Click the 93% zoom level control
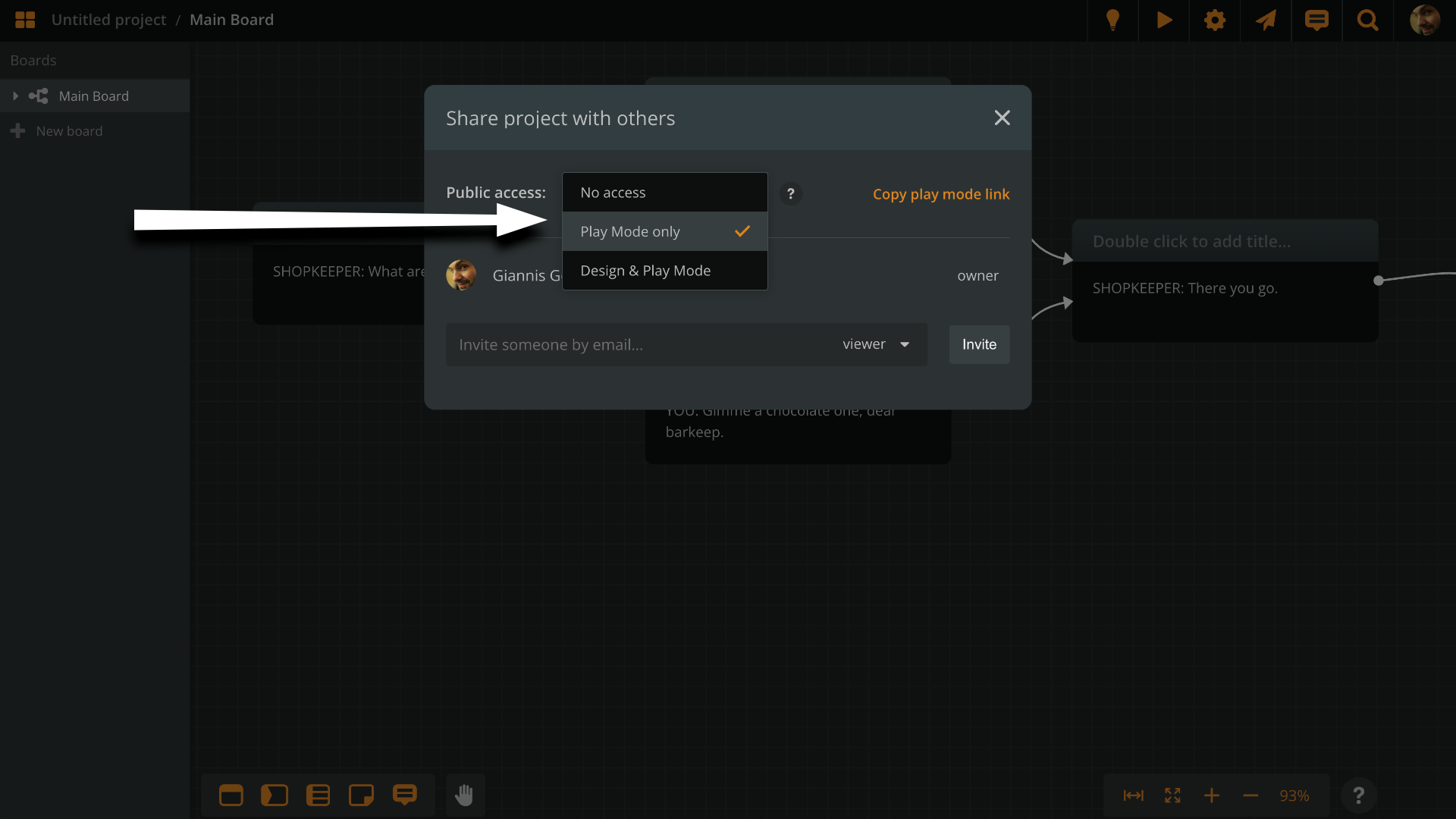The height and width of the screenshot is (819, 1456). tap(1294, 795)
